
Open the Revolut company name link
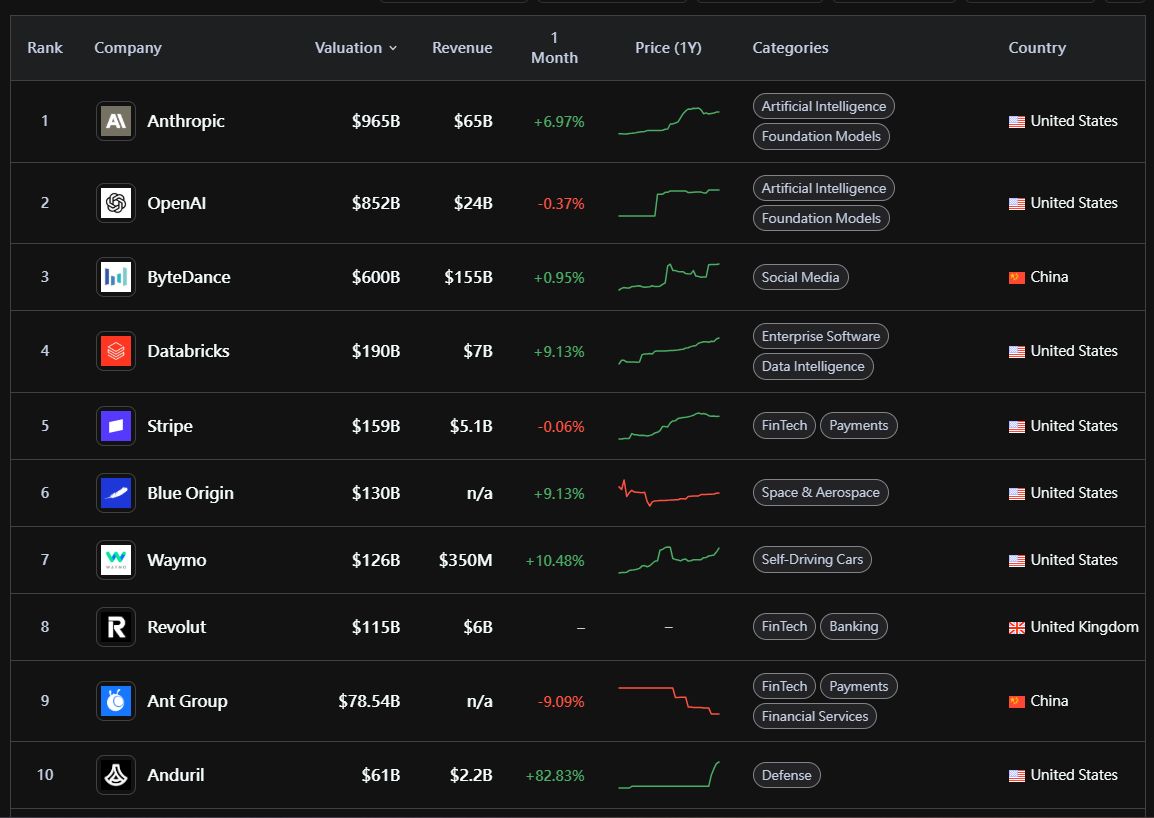coord(177,627)
